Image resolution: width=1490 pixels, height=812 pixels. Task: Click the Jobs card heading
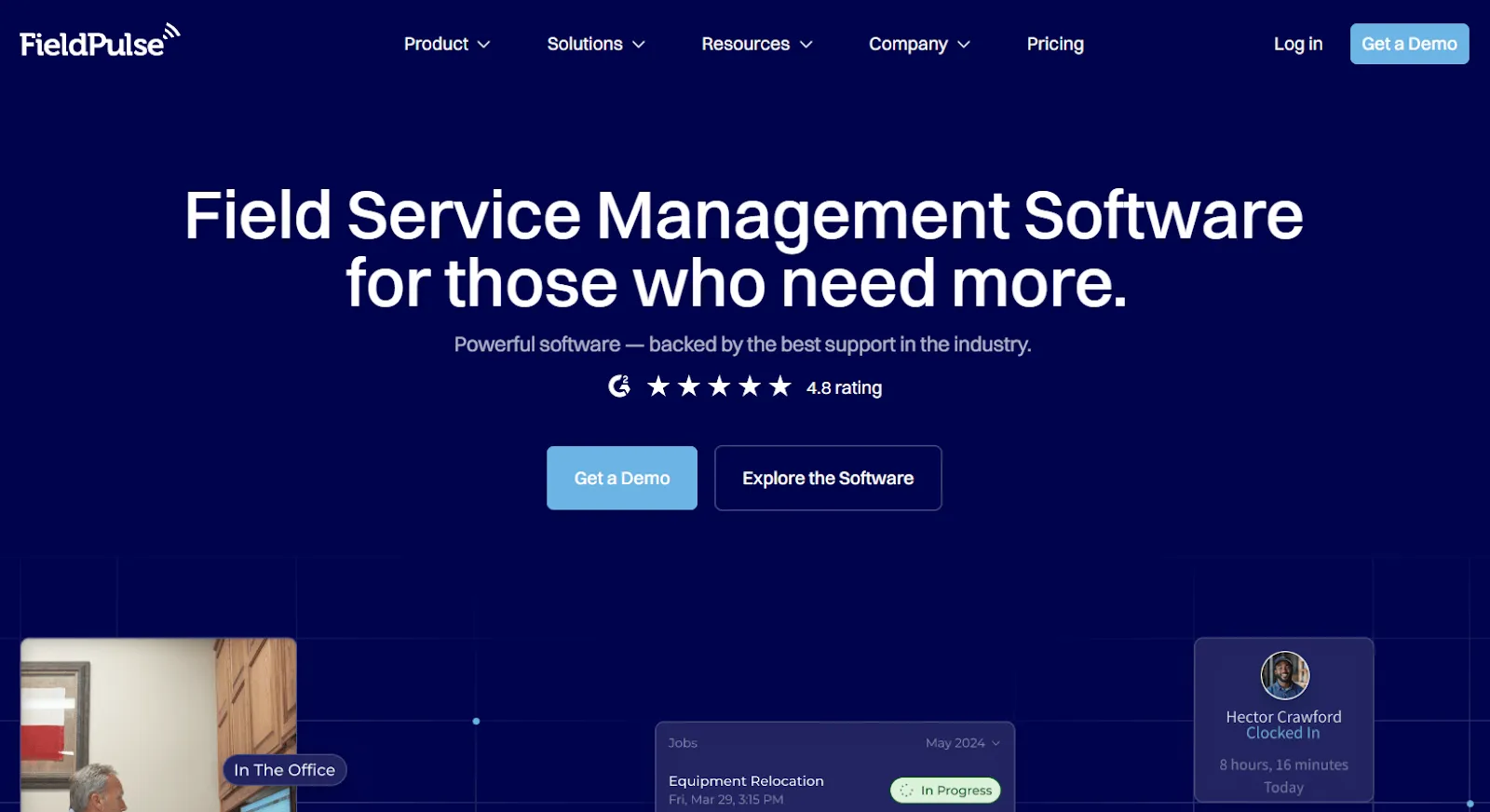click(683, 743)
